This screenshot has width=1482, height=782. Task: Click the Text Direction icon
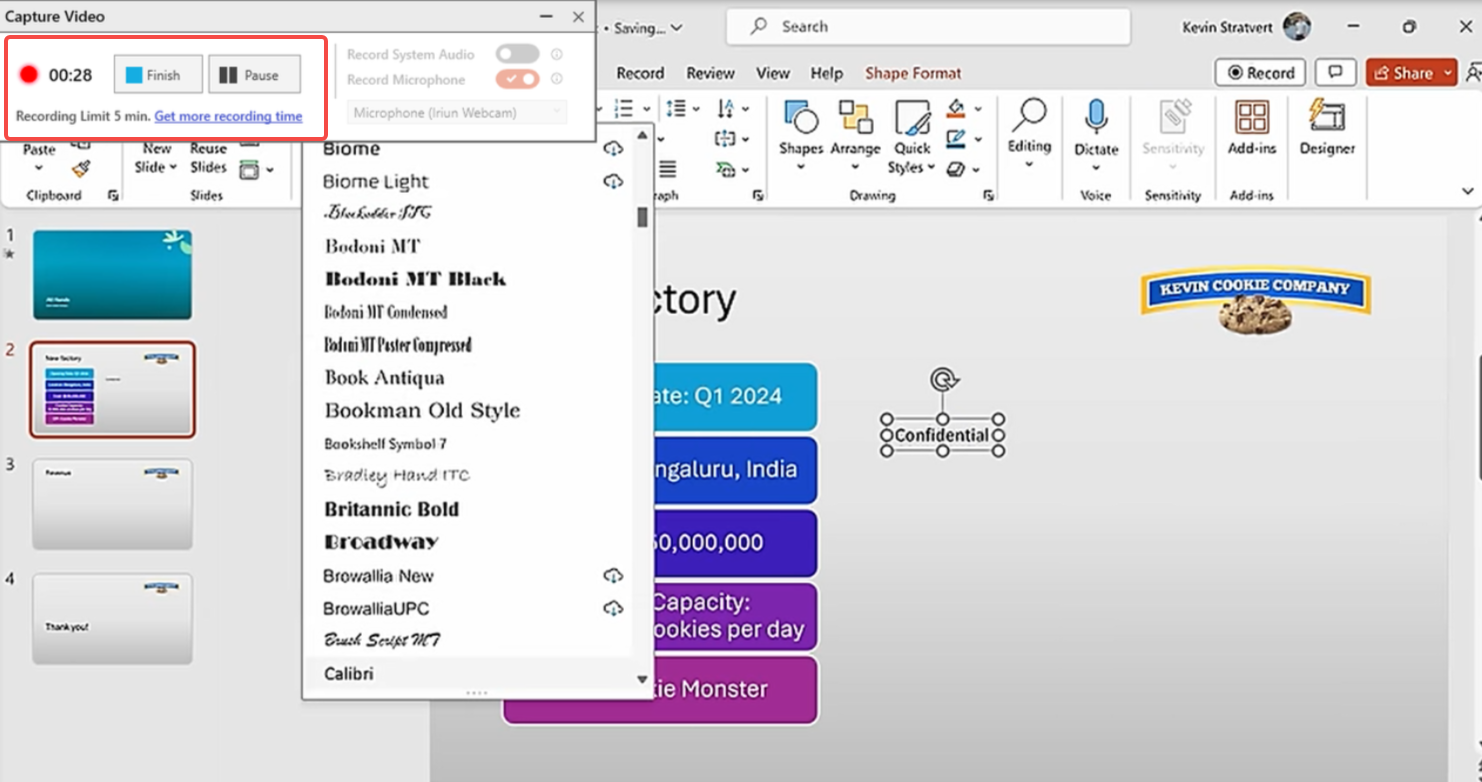724,108
